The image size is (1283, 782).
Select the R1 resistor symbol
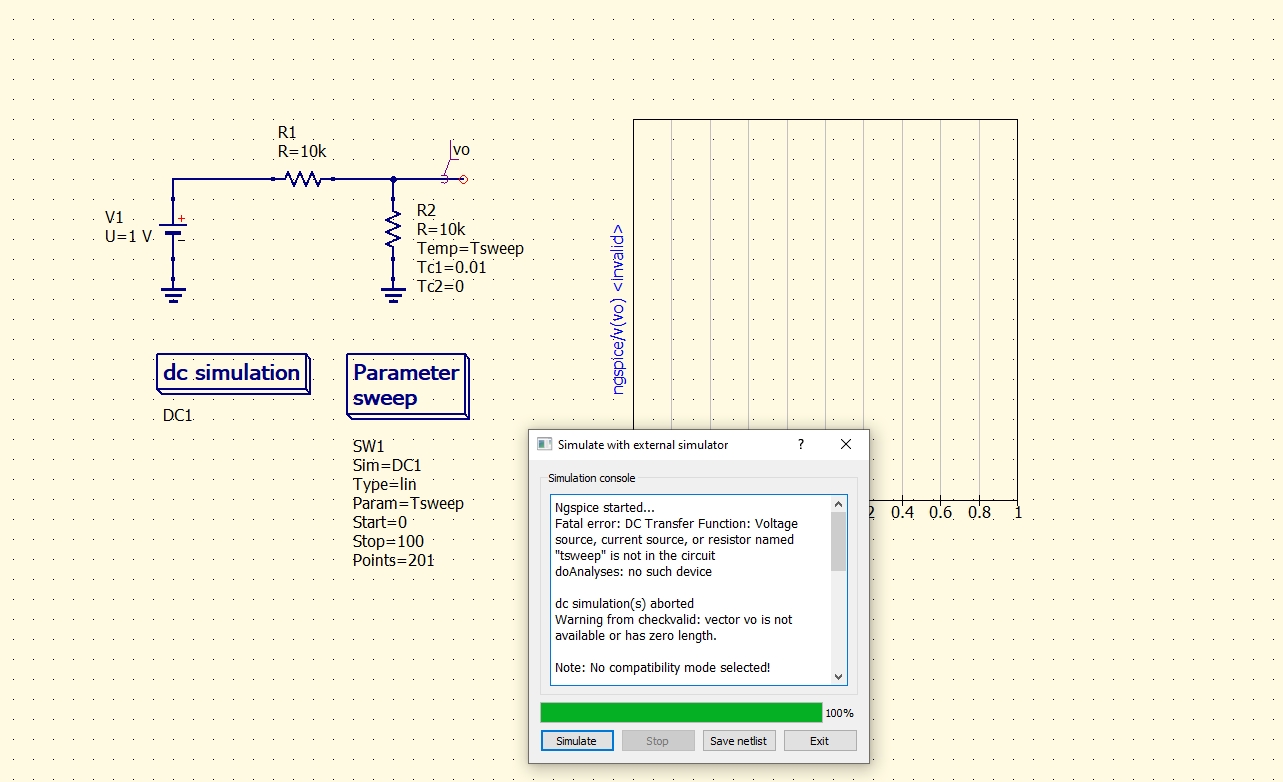[303, 178]
